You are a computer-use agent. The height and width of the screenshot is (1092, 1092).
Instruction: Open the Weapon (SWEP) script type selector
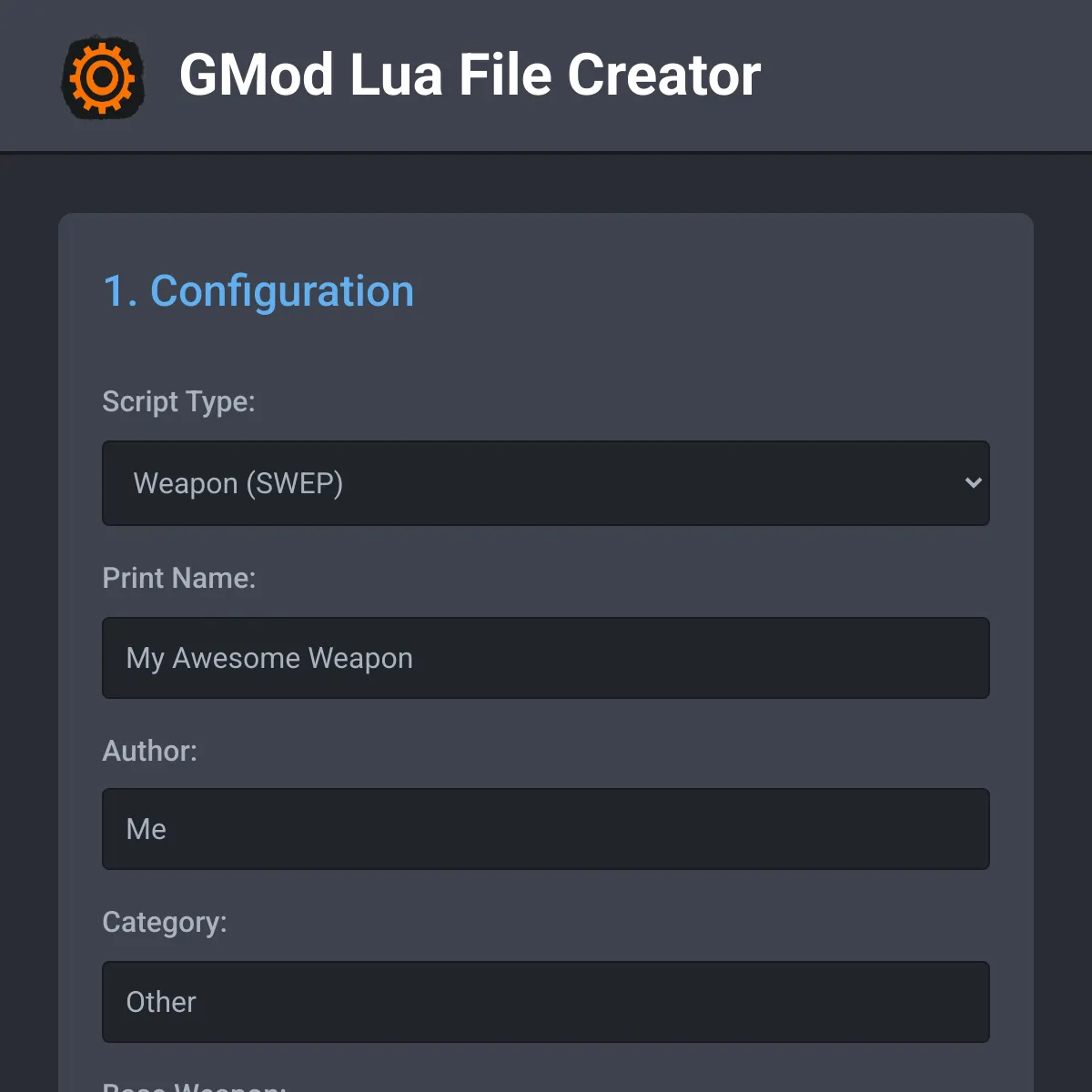(x=546, y=483)
